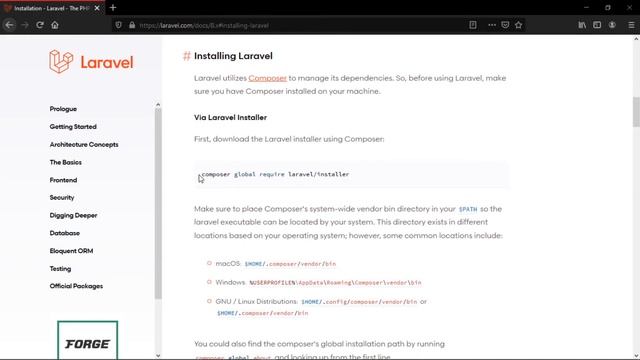Open Official Packages section

pos(76,286)
